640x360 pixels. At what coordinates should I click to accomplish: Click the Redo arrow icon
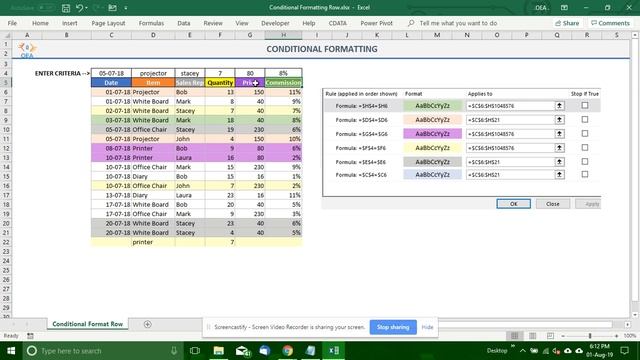pos(97,8)
